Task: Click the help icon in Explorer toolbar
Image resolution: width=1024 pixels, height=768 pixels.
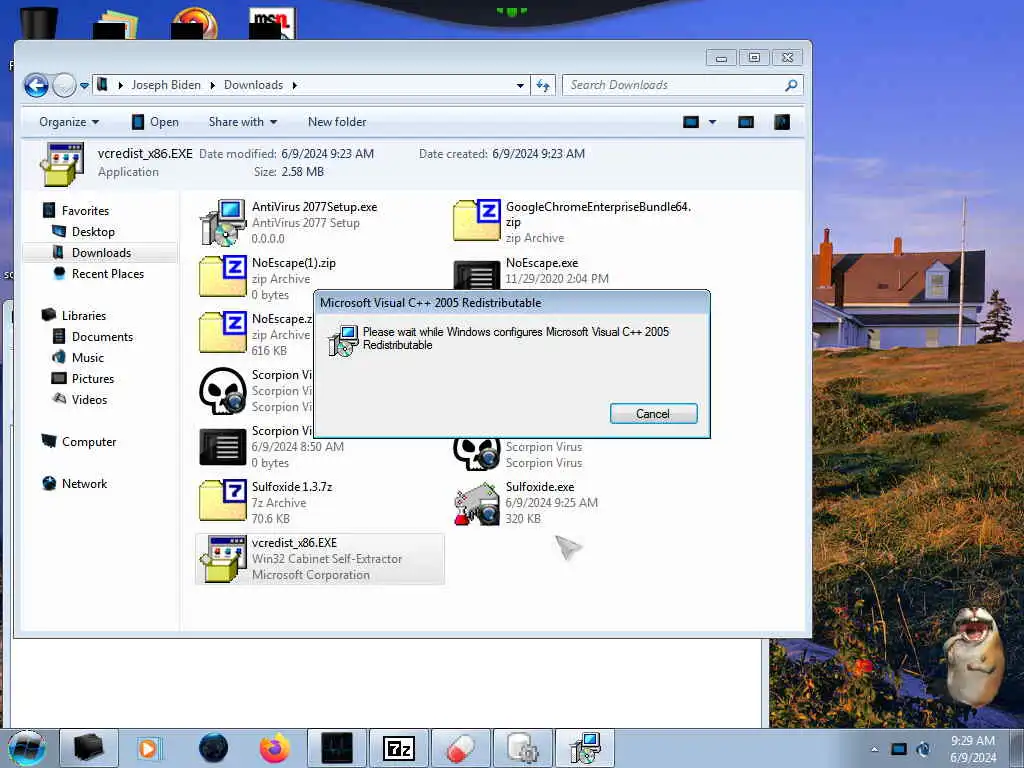Action: tap(782, 122)
